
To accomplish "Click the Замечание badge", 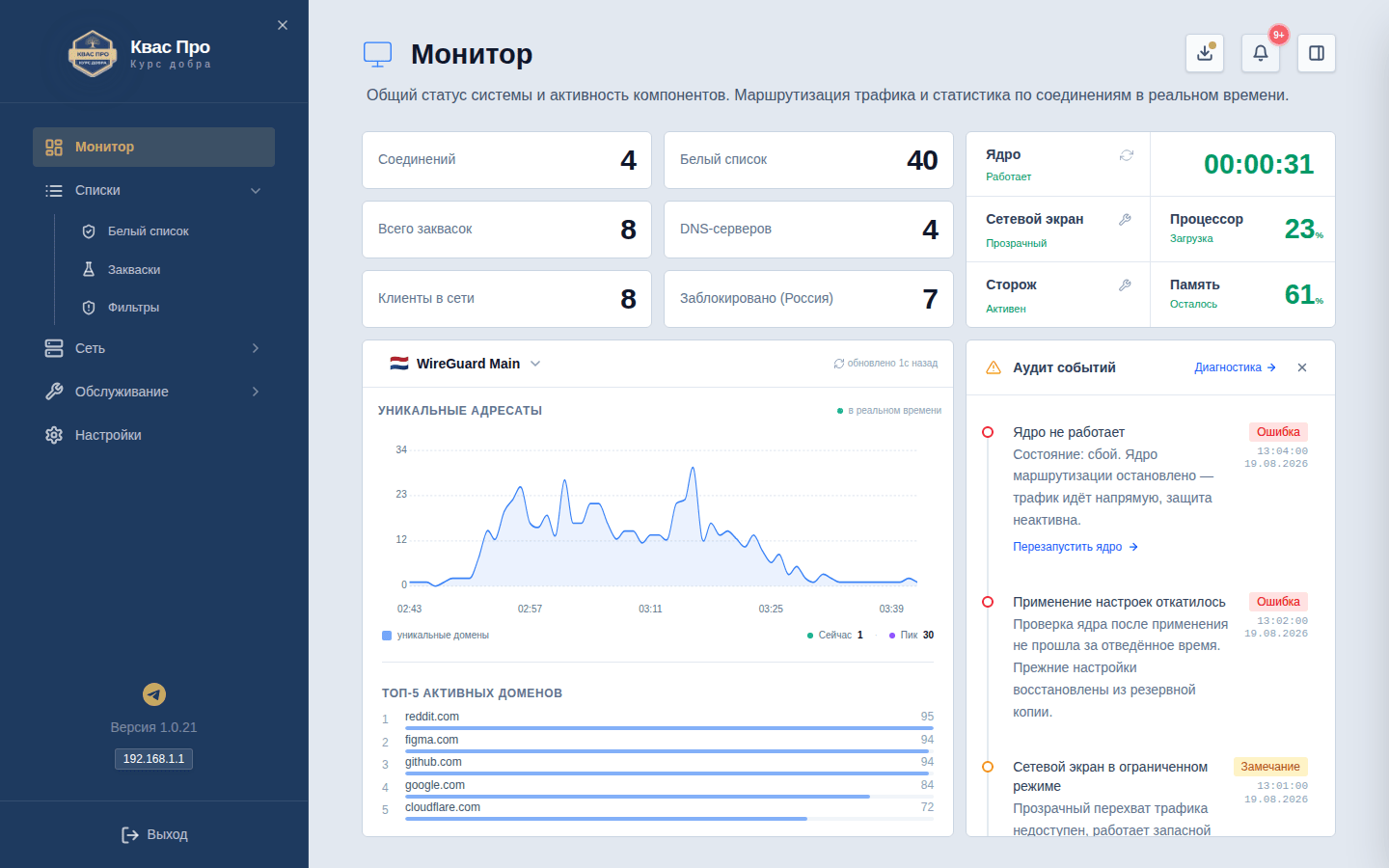I will (1270, 767).
